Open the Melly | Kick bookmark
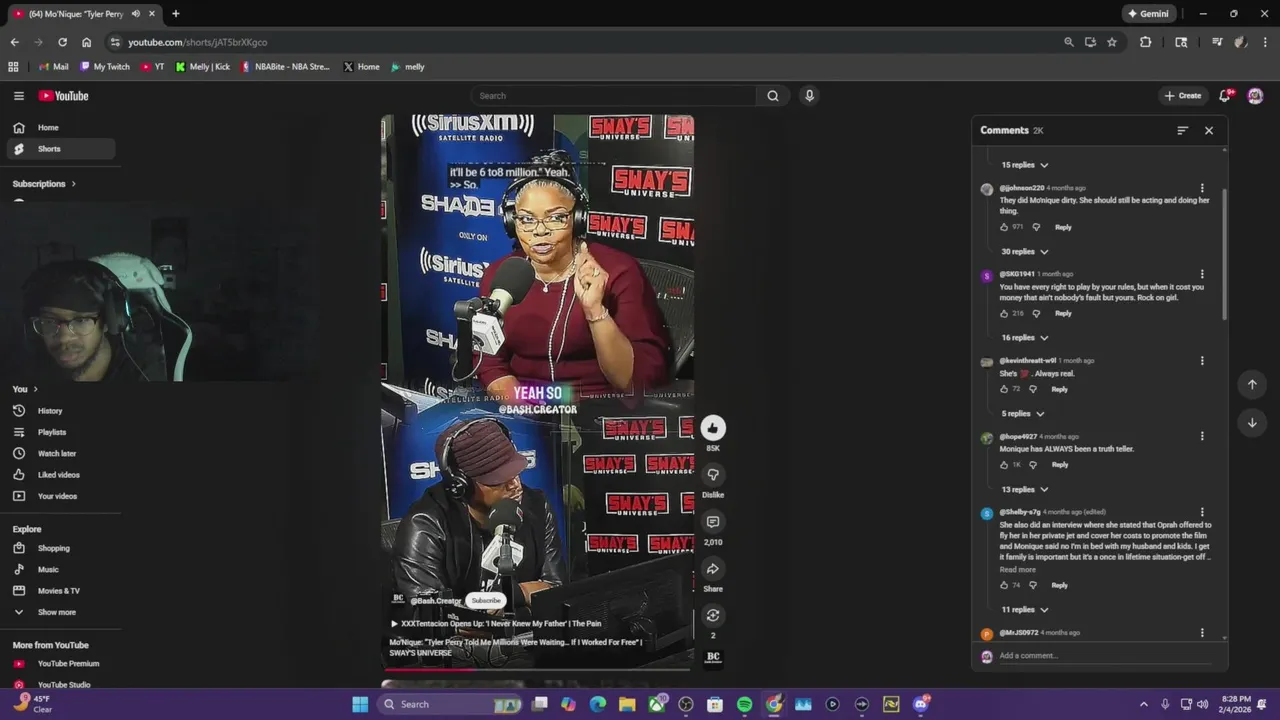 202,67
